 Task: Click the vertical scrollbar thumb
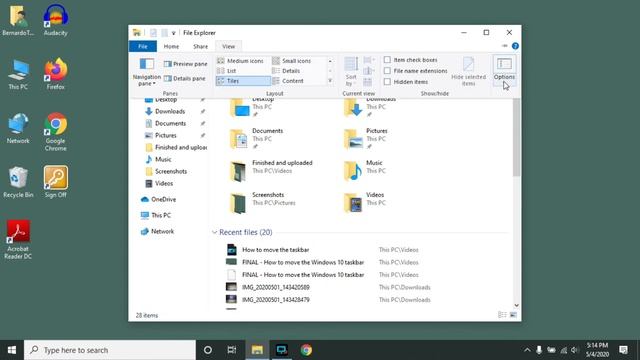[516, 137]
